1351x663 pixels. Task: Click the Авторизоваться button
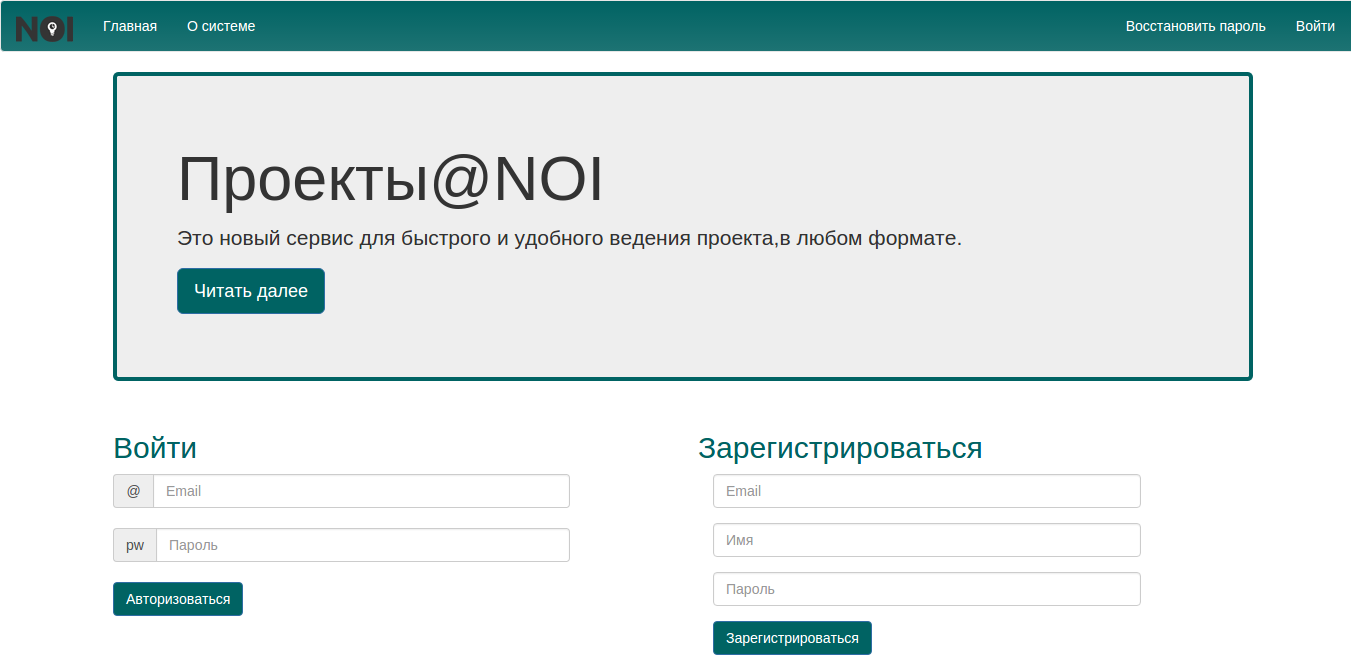178,599
